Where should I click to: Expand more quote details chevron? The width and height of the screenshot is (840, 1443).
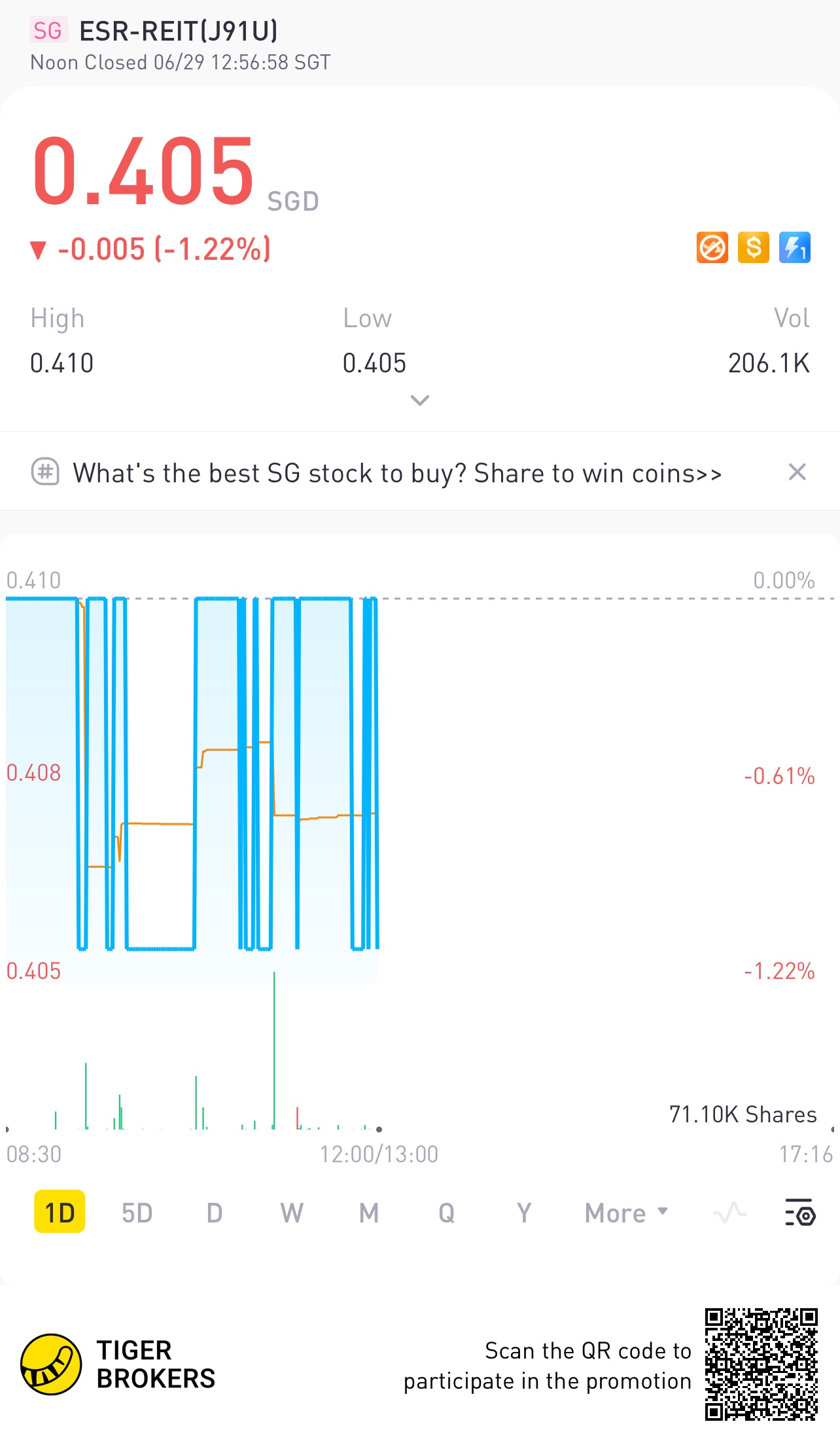tap(419, 400)
